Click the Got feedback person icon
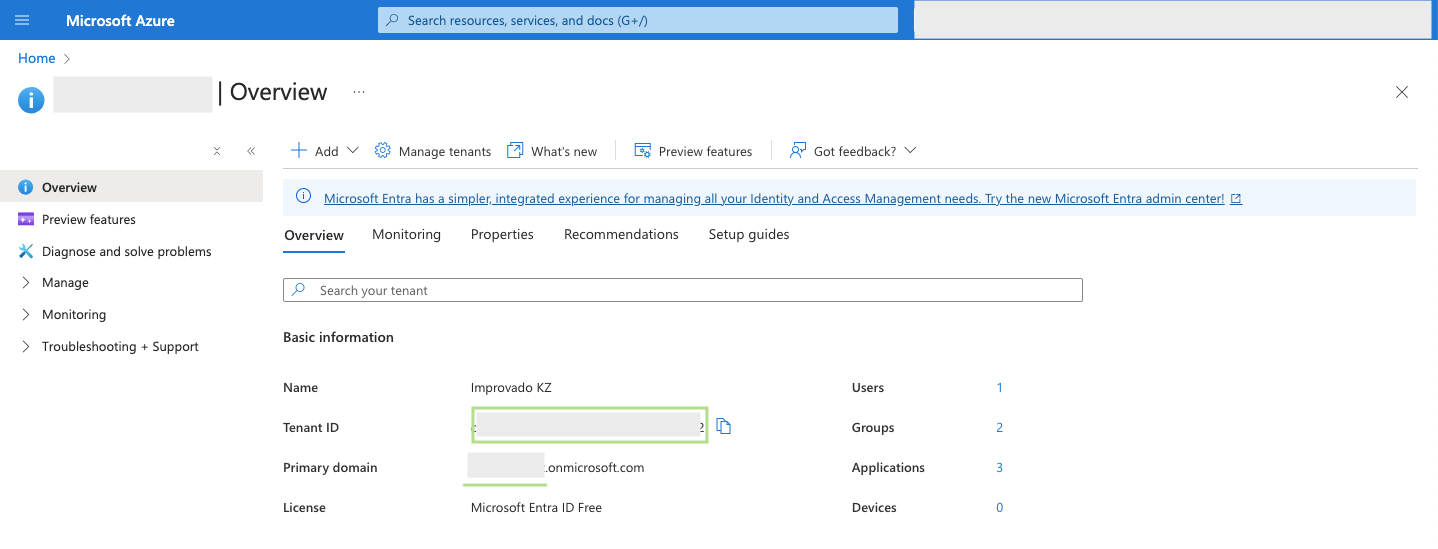This screenshot has height=549, width=1438. [798, 150]
